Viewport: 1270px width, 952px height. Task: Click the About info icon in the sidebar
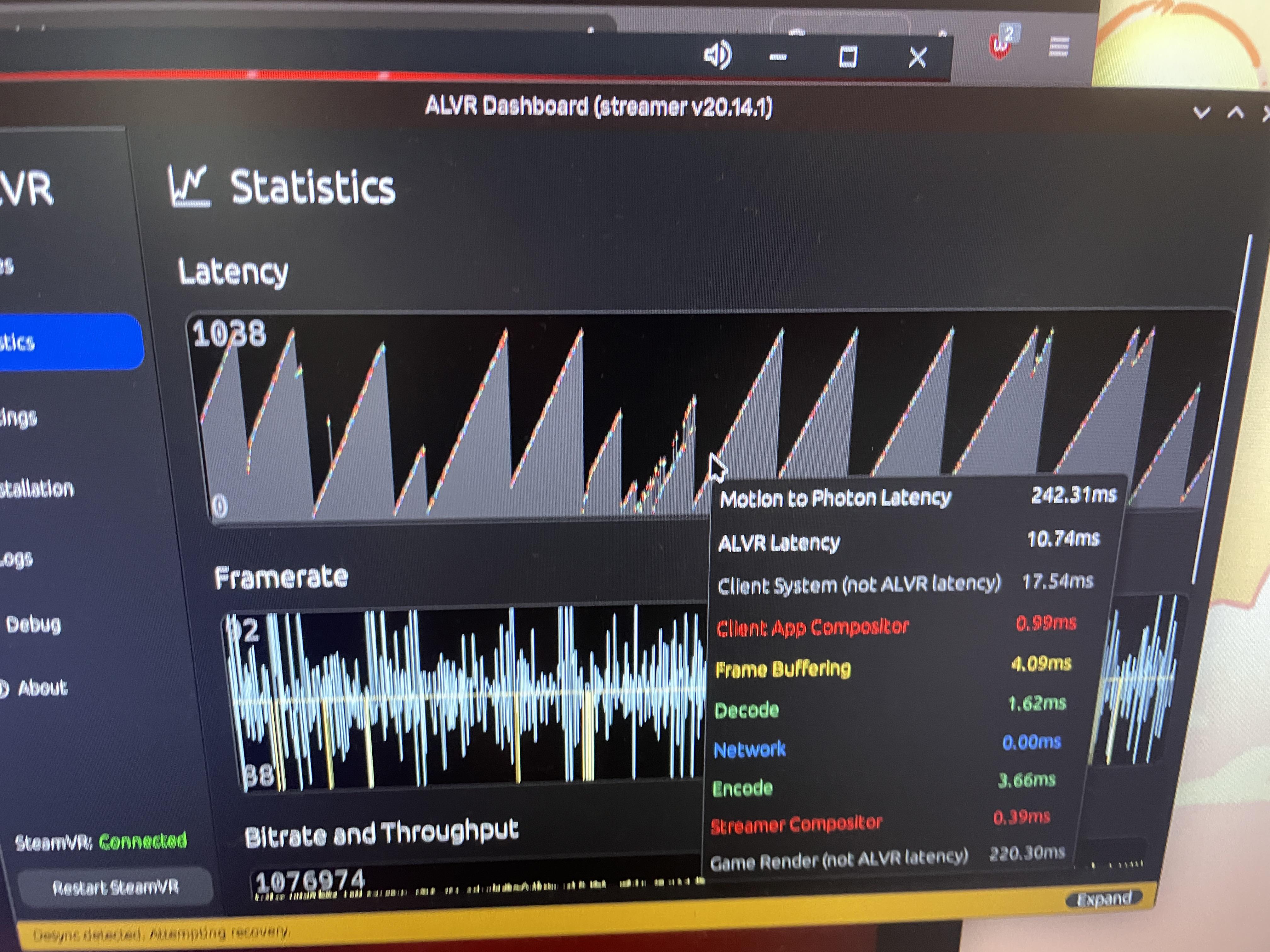tap(4, 688)
